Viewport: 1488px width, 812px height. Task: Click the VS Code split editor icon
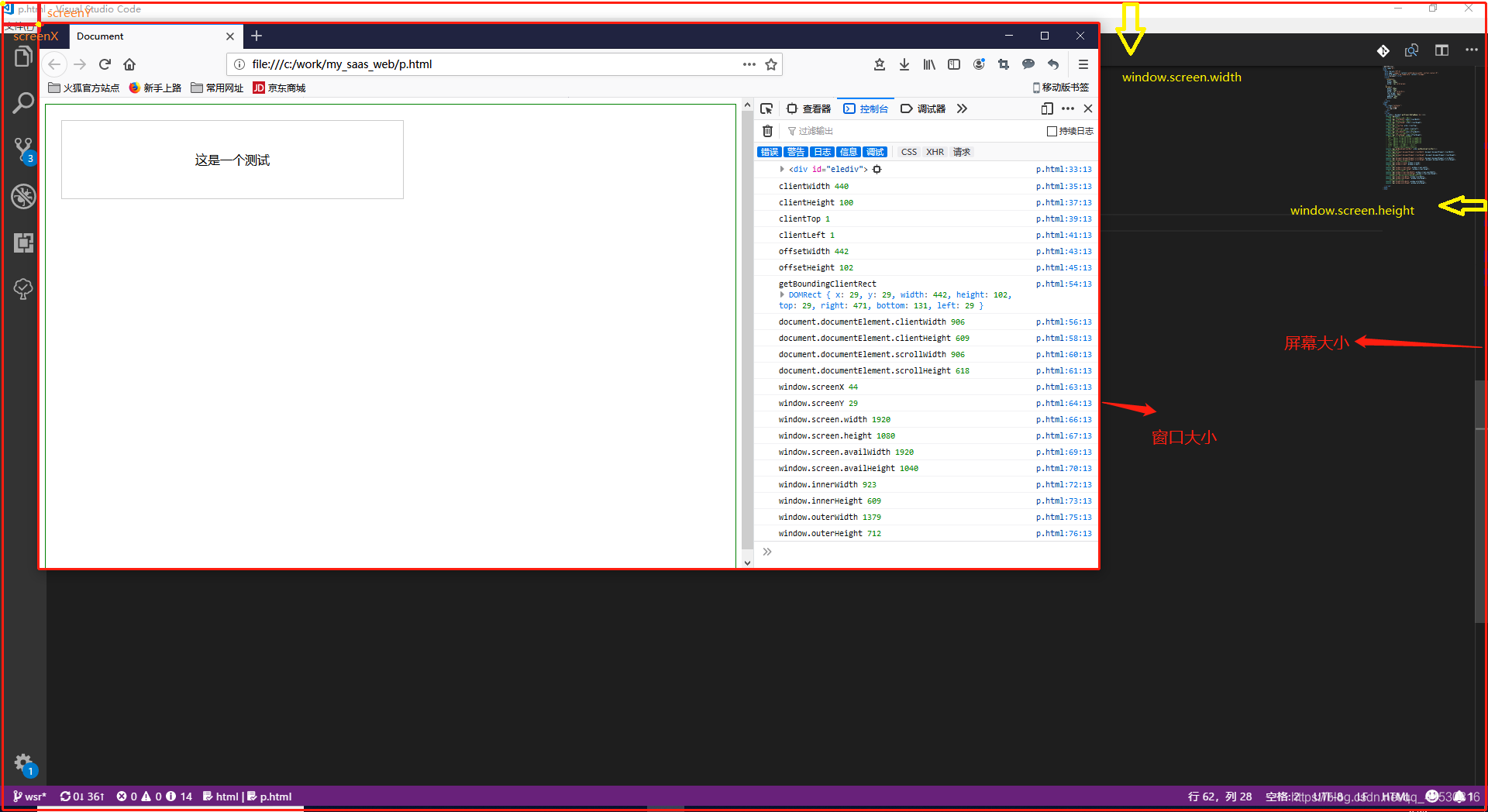[x=1441, y=50]
